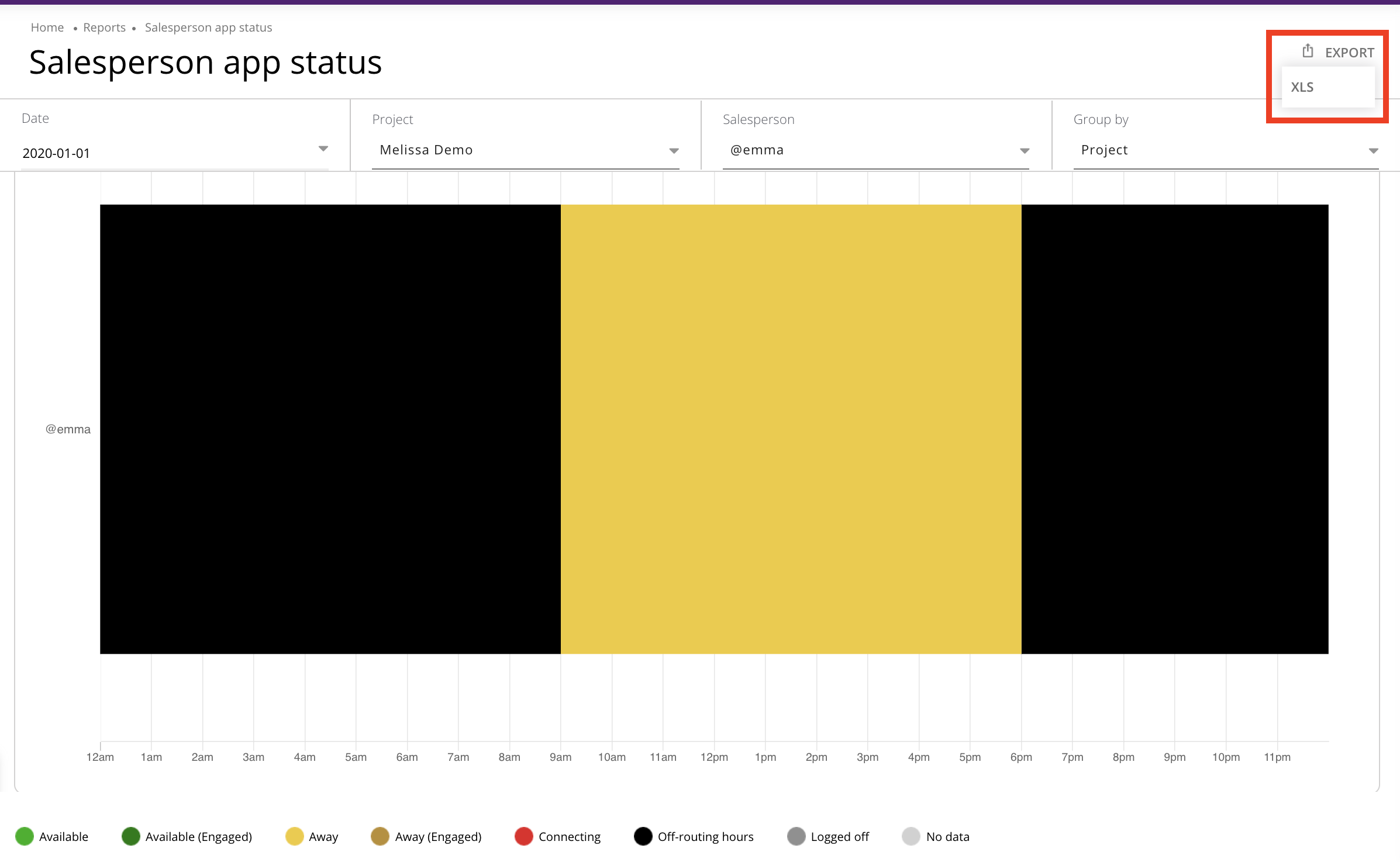The width and height of the screenshot is (1400, 862).
Task: Click the @emma row label
Action: (x=68, y=429)
